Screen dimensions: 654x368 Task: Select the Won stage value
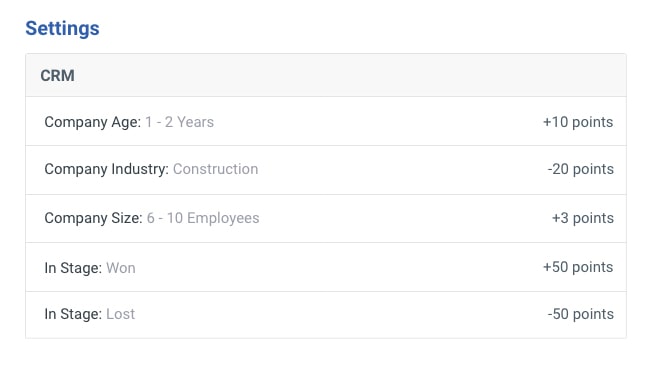(x=121, y=268)
